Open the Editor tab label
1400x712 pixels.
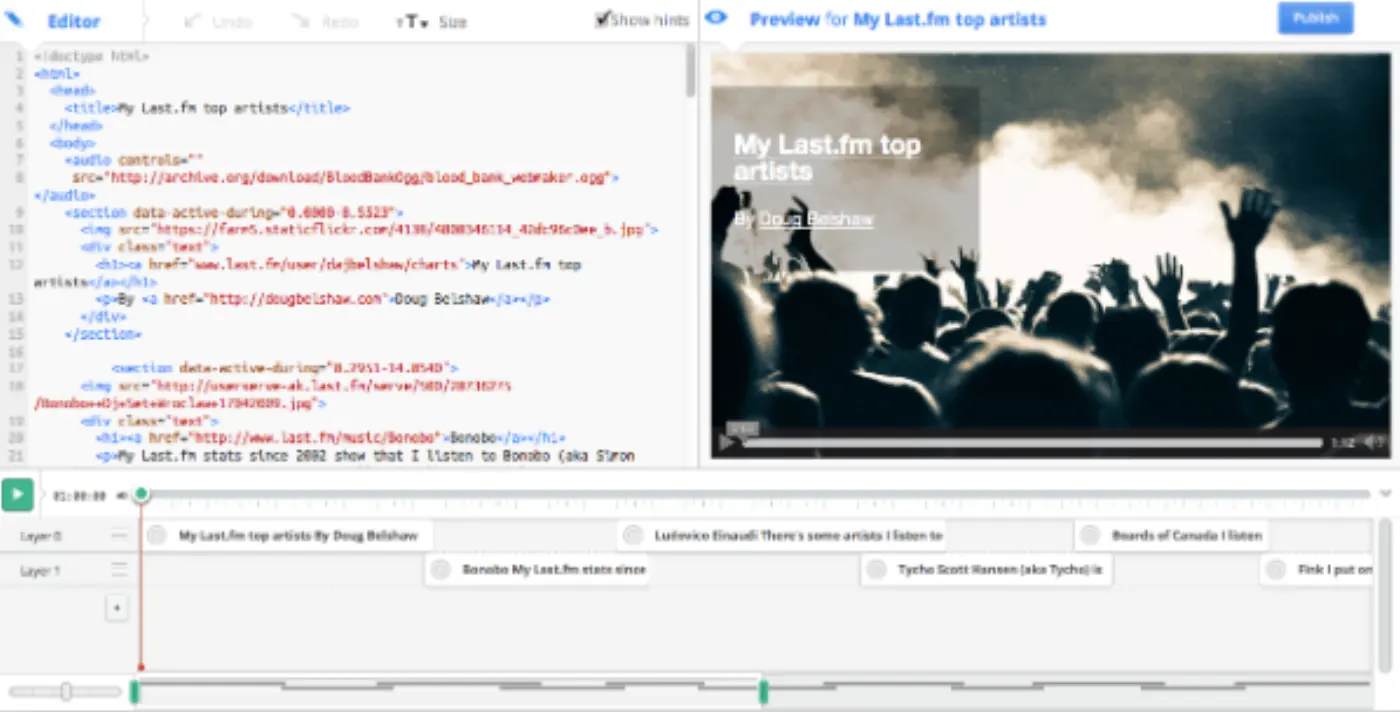coord(74,21)
